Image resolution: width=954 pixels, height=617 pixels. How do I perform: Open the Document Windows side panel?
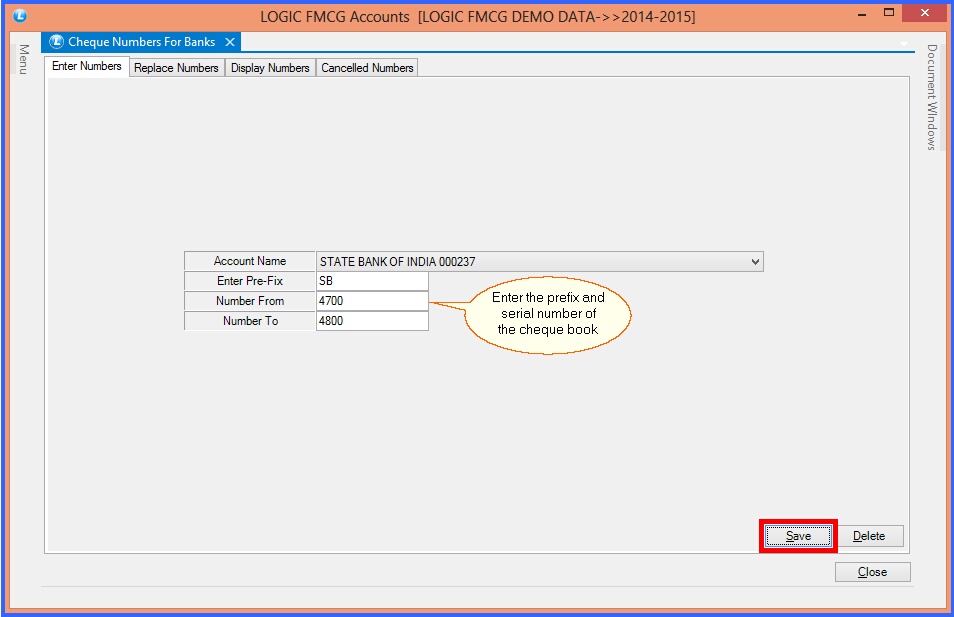point(931,97)
